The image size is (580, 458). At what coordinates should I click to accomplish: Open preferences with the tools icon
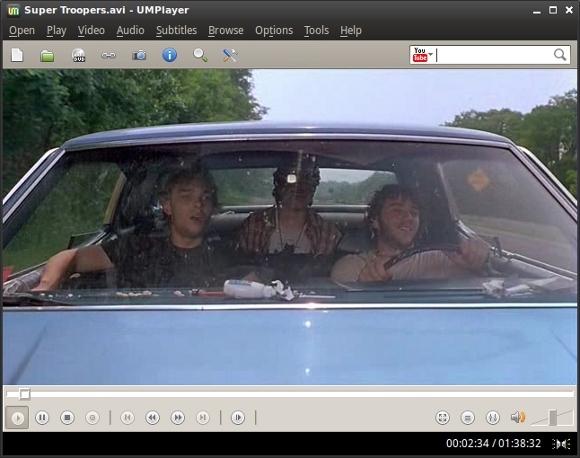click(230, 55)
